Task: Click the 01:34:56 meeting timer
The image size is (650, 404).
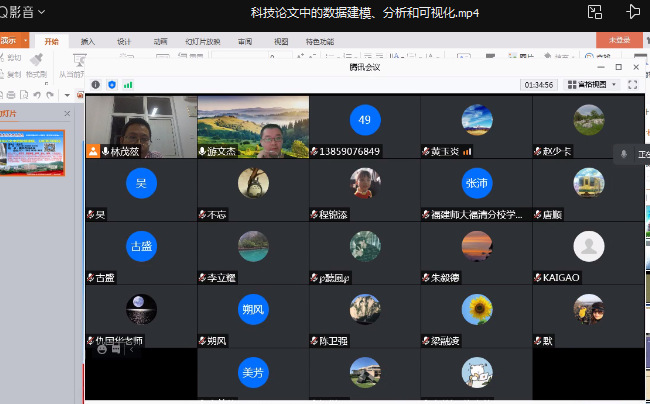Action: coord(539,85)
